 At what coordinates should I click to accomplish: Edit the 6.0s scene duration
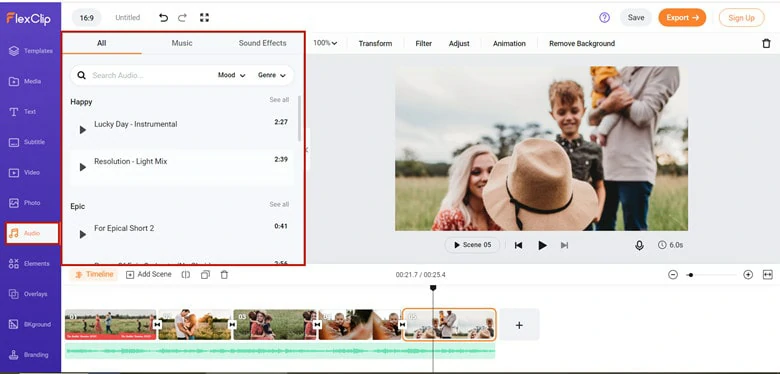(670, 245)
